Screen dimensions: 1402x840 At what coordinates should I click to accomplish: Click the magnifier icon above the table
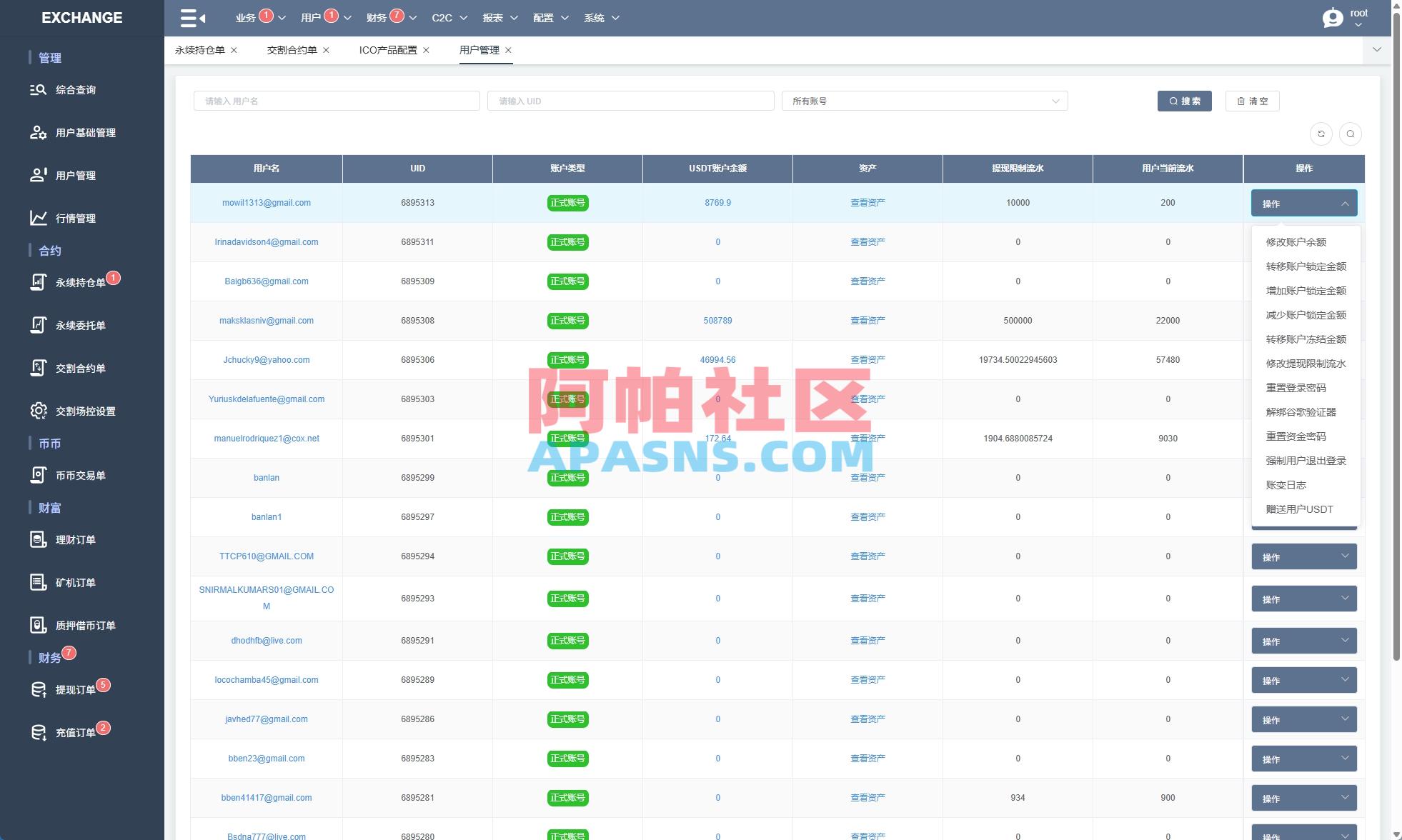click(x=1350, y=134)
